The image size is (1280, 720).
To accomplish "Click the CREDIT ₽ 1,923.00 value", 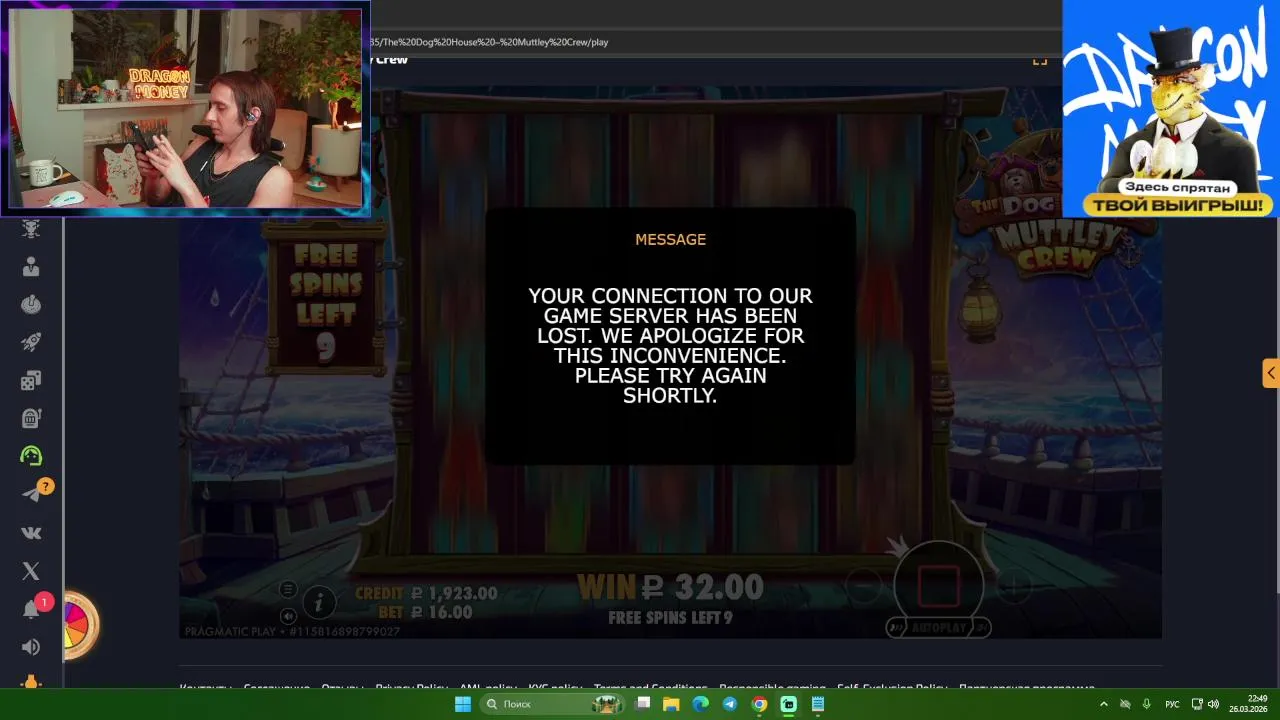I will click(x=426, y=593).
